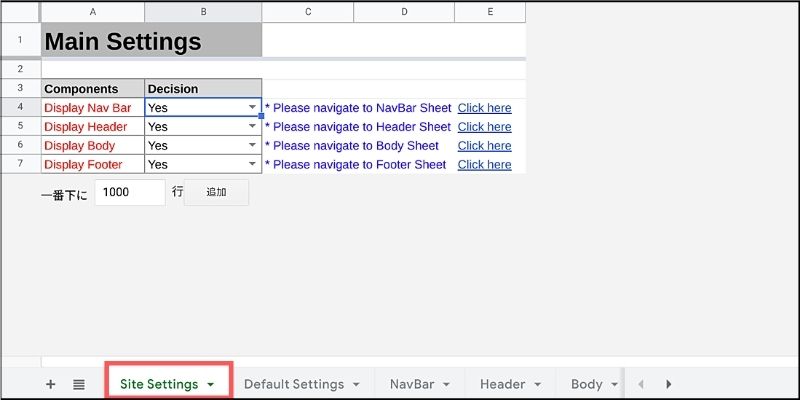
Task: Click here link for Header Sheet
Action: pos(484,127)
